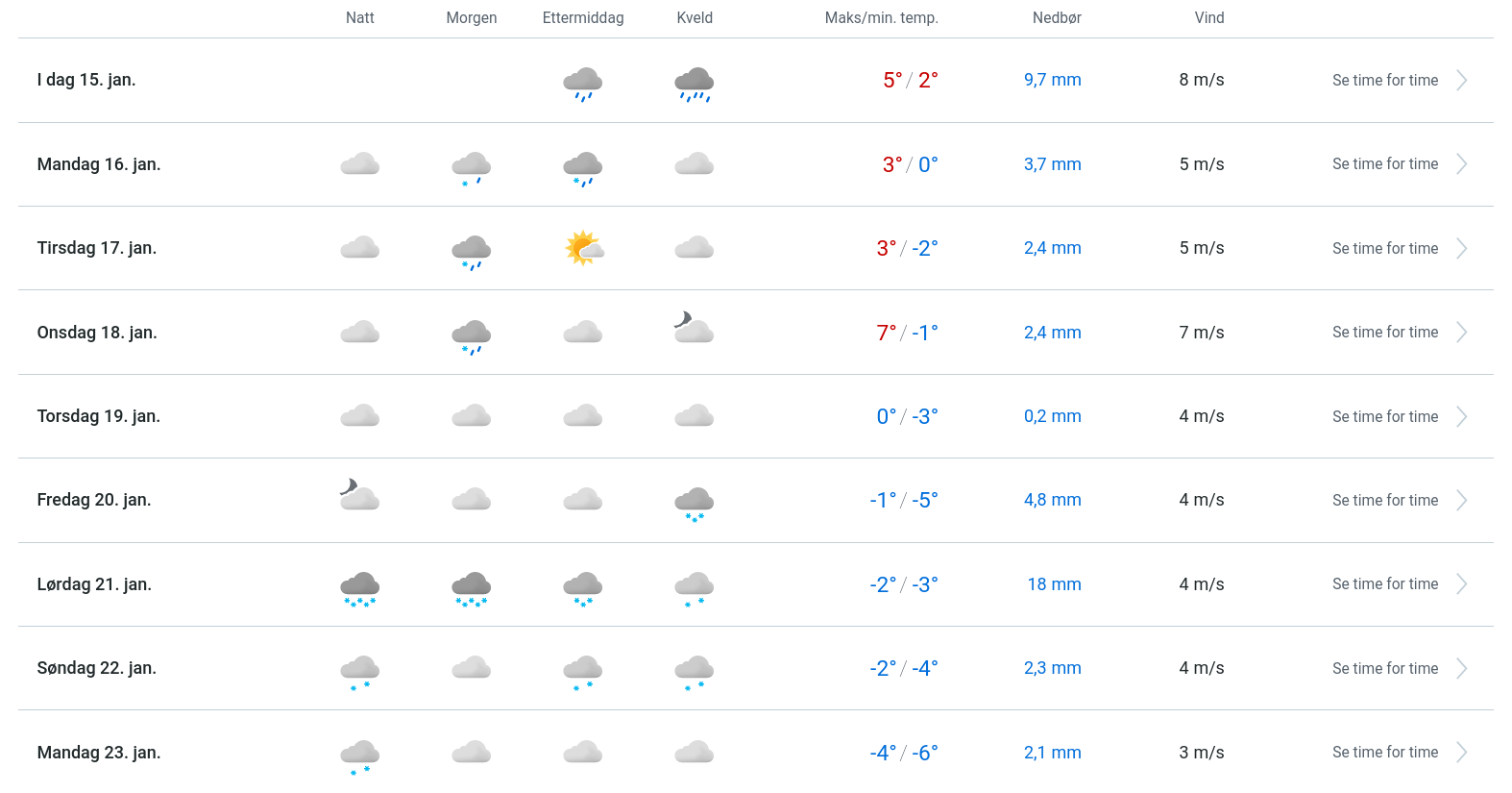1512x793 pixels.
Task: Click Søndag 22. jan. afternoon light snow icon
Action: pyautogui.click(x=582, y=672)
